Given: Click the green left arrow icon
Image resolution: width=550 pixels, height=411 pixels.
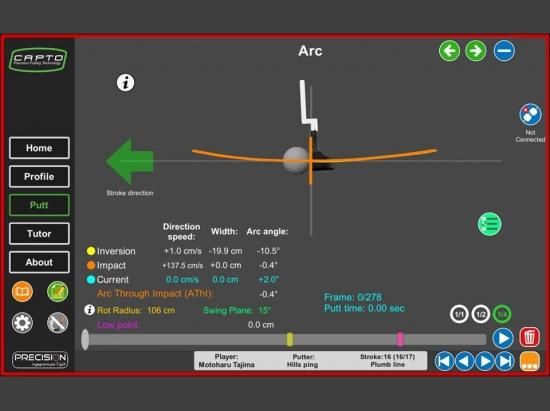Looking at the screenshot, I should pos(449,51).
